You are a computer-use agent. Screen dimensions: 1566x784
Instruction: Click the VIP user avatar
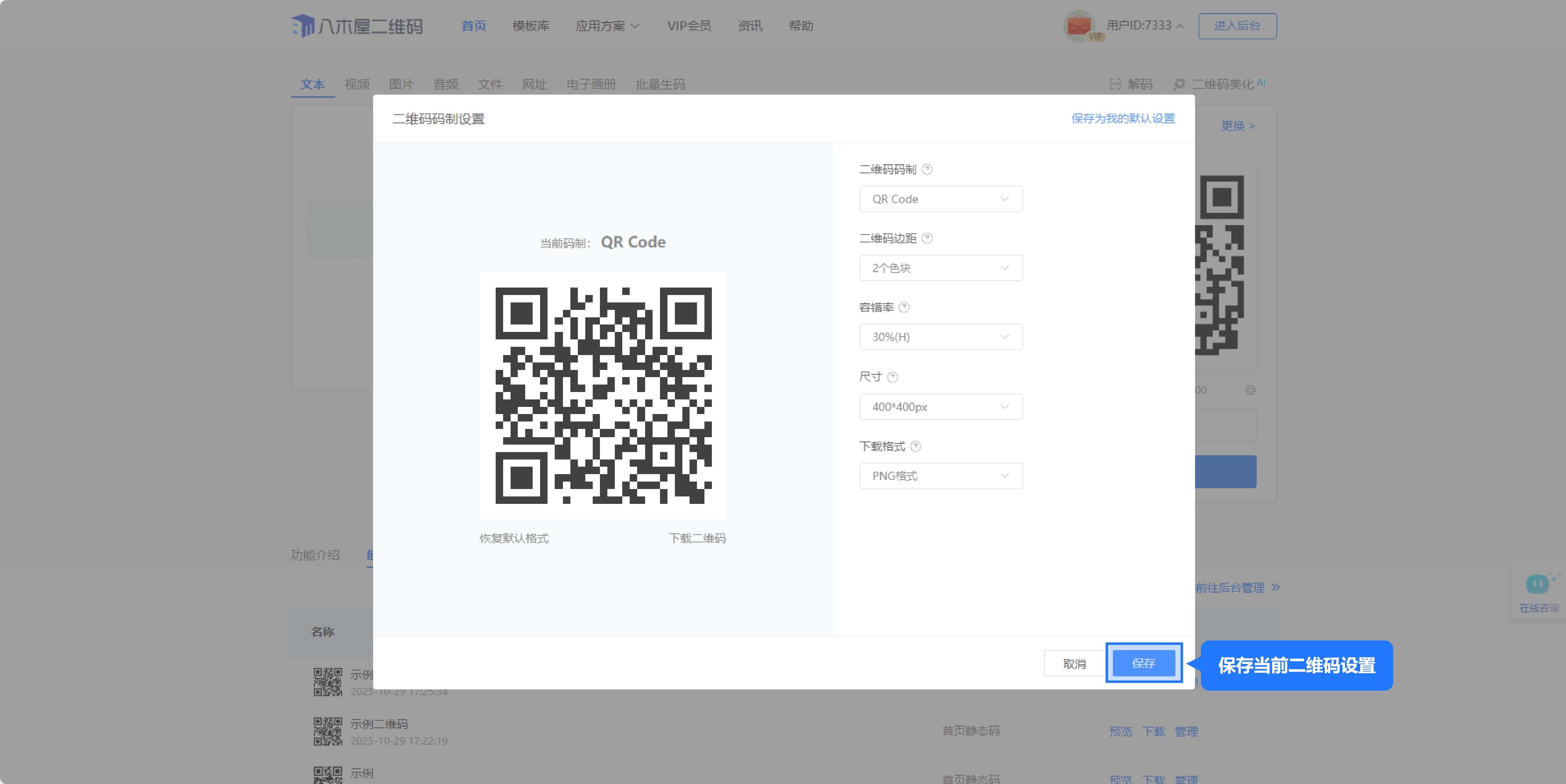[x=1079, y=26]
